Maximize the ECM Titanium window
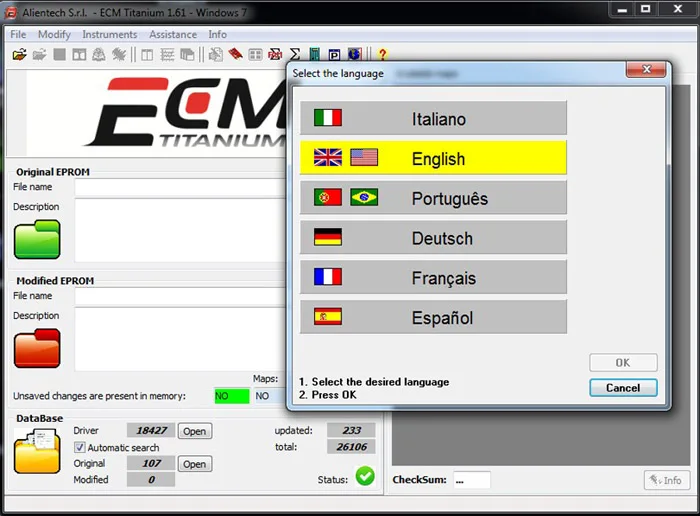The height and width of the screenshot is (516, 700). (x=646, y=9)
